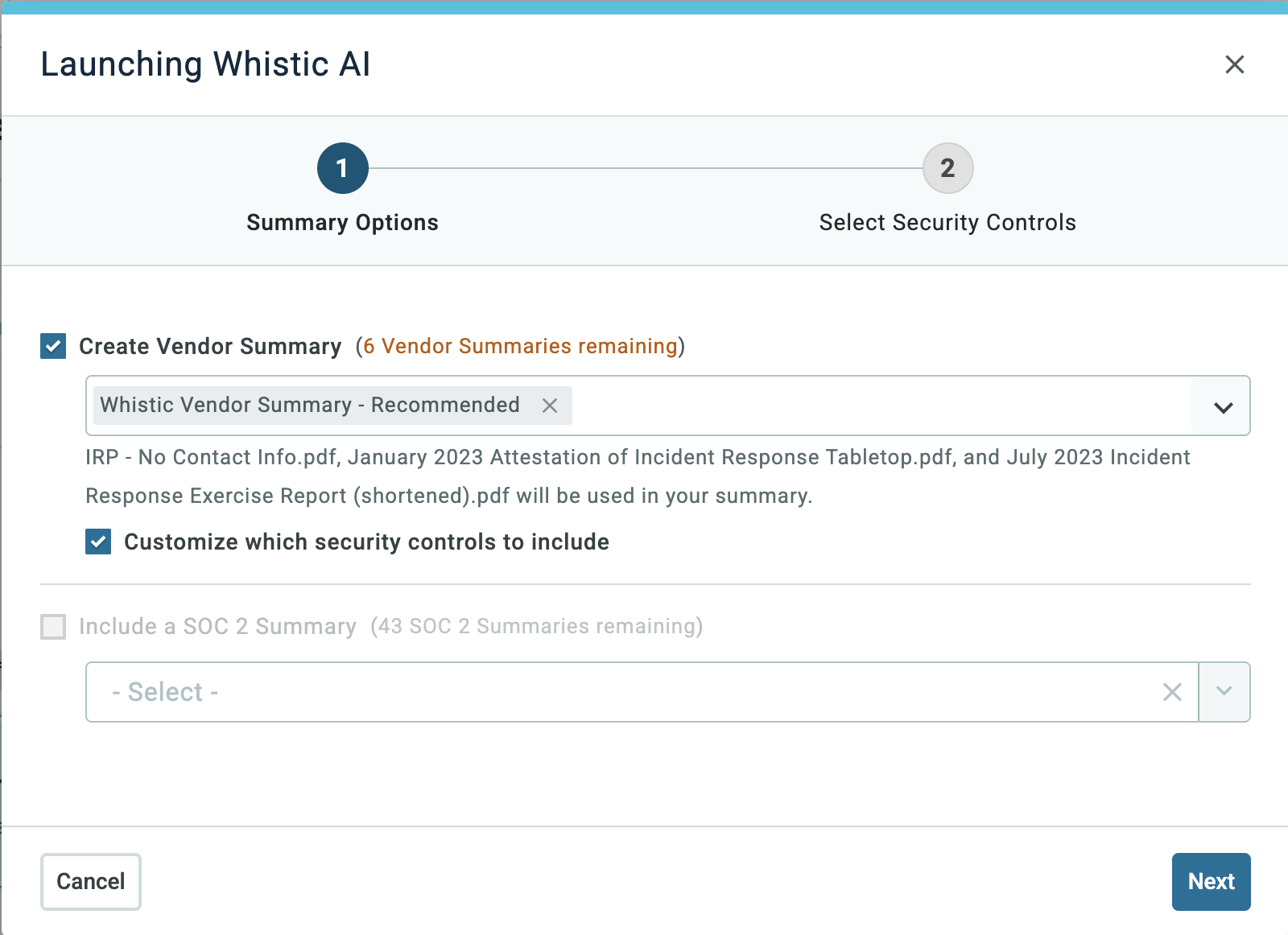Click the Summary Options step label

click(x=342, y=223)
